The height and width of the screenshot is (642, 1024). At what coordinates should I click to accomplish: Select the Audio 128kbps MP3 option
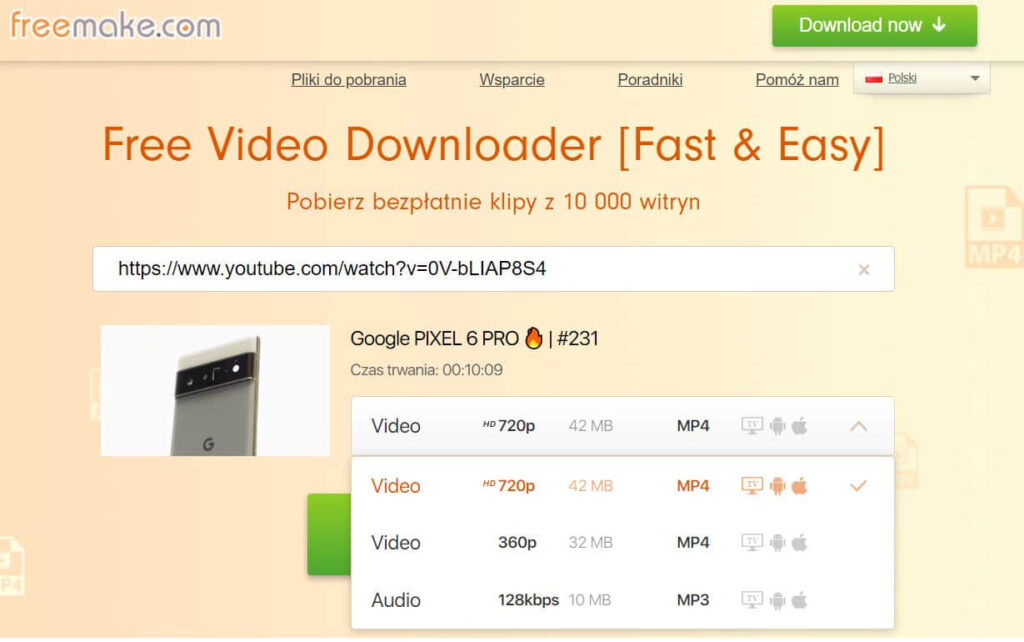pos(622,600)
